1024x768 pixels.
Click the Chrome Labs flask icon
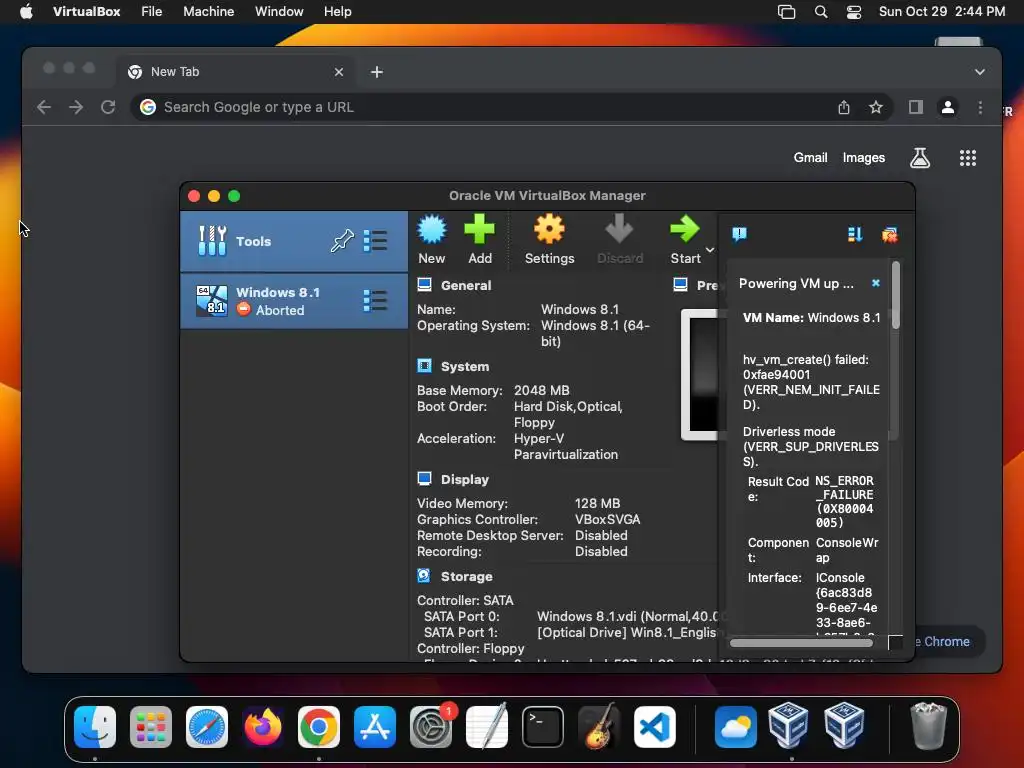pos(920,157)
